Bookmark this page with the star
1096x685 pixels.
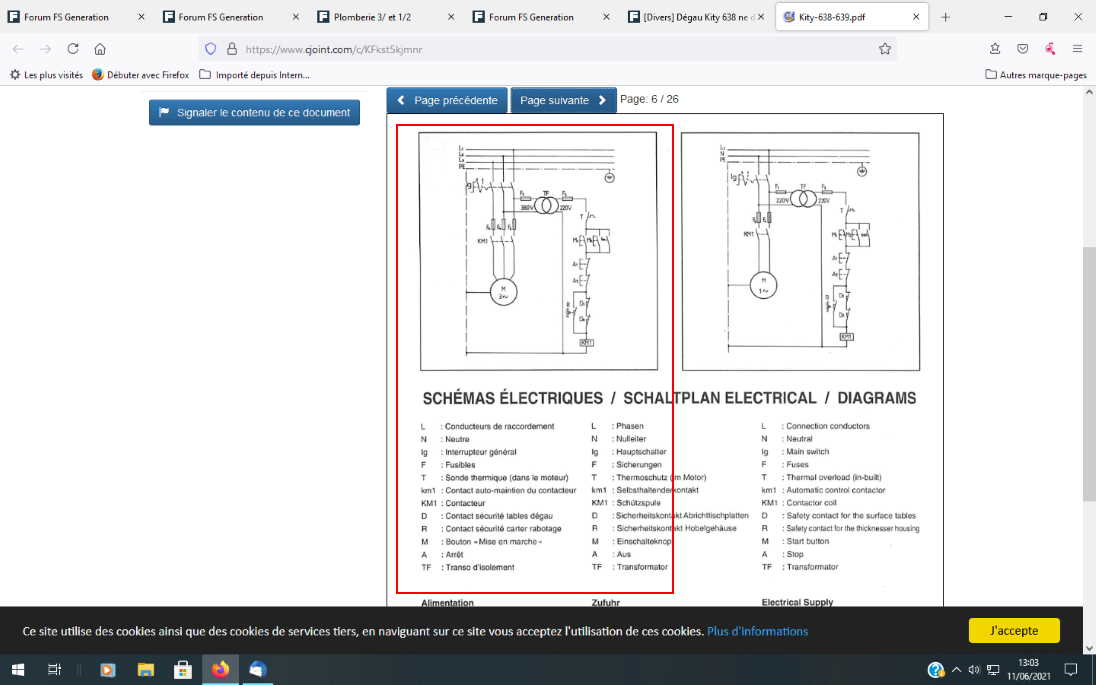click(x=885, y=49)
